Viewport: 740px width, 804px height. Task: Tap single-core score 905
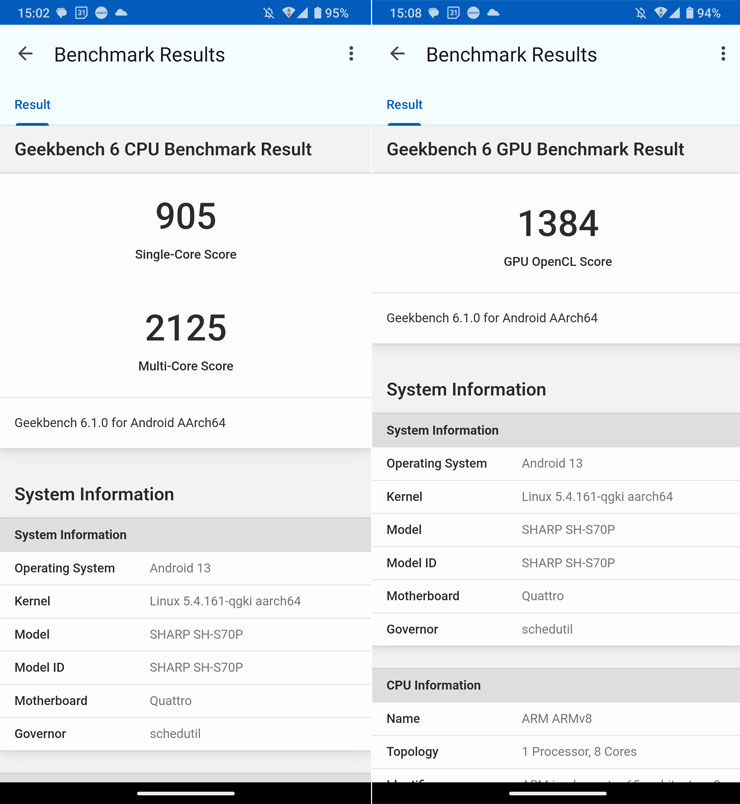(186, 216)
